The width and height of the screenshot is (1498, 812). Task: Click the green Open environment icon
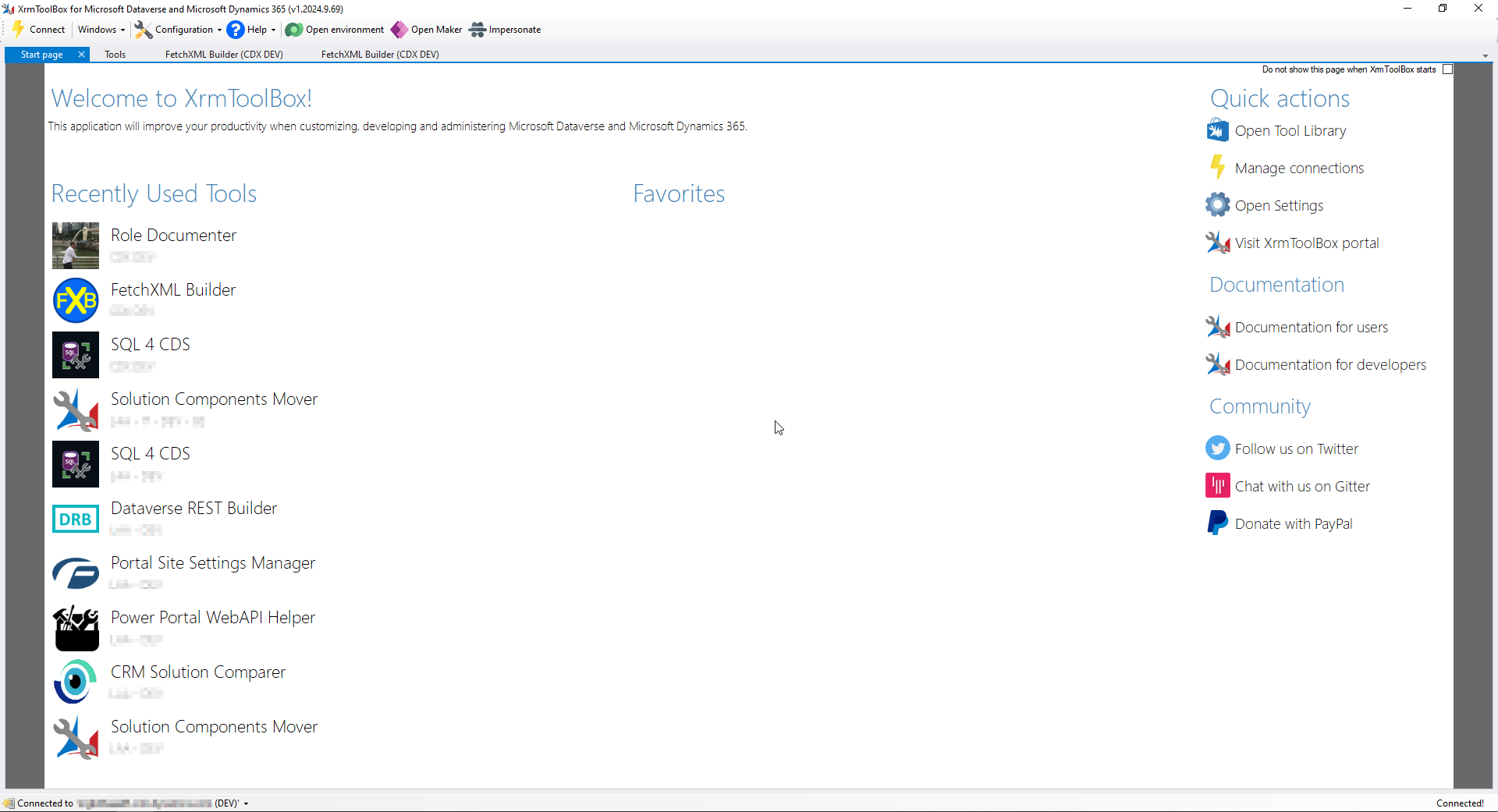pos(294,30)
